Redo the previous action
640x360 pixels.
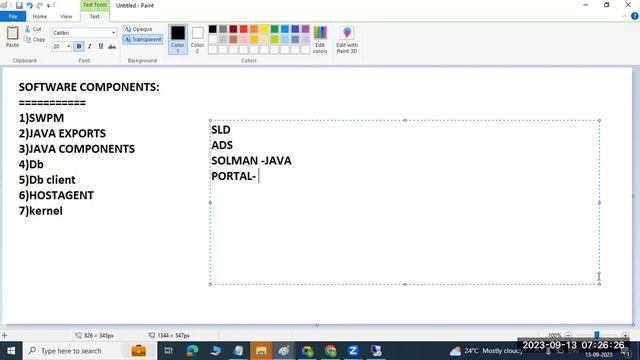coord(40,5)
